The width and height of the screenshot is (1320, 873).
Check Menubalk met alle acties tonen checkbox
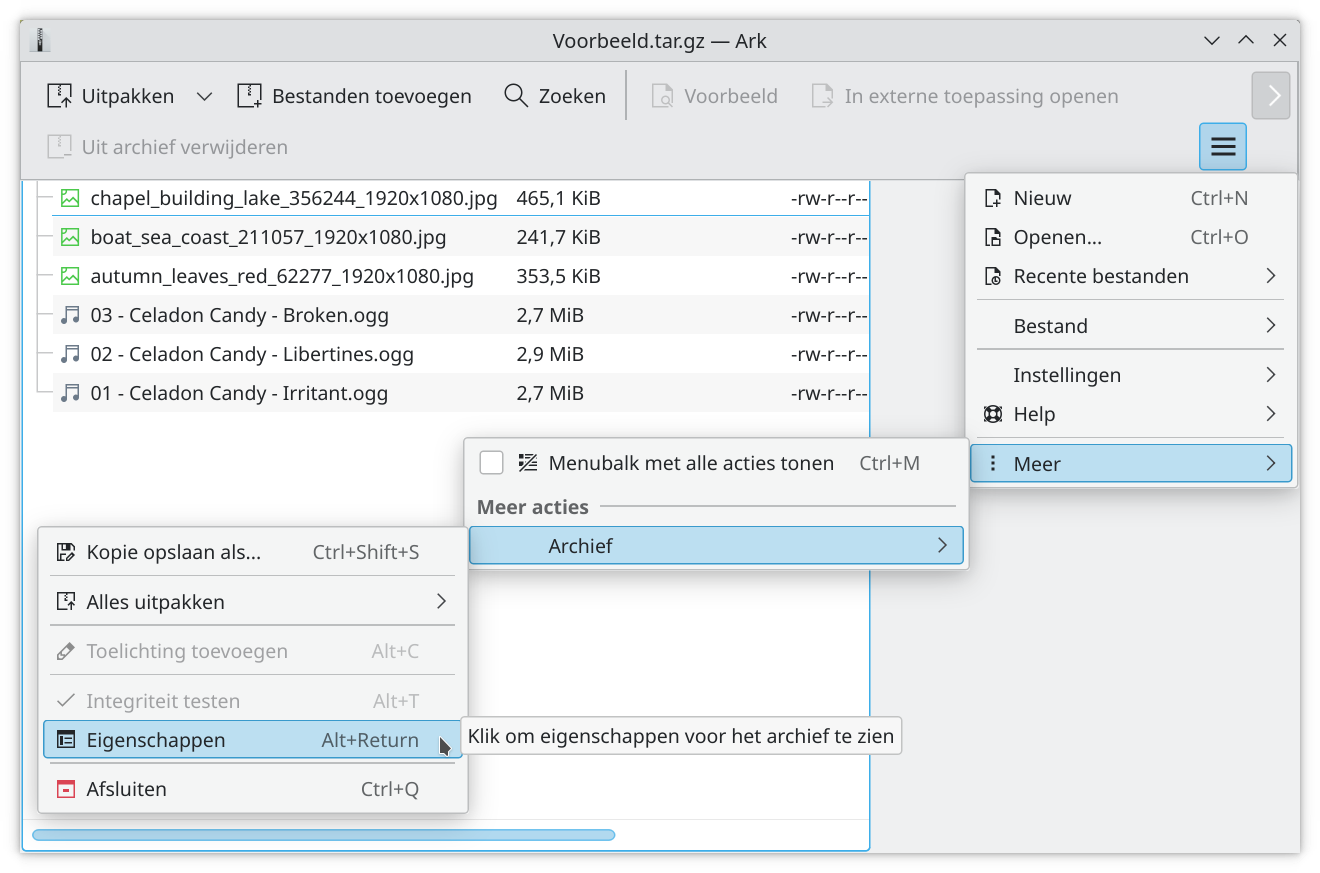tap(491, 463)
